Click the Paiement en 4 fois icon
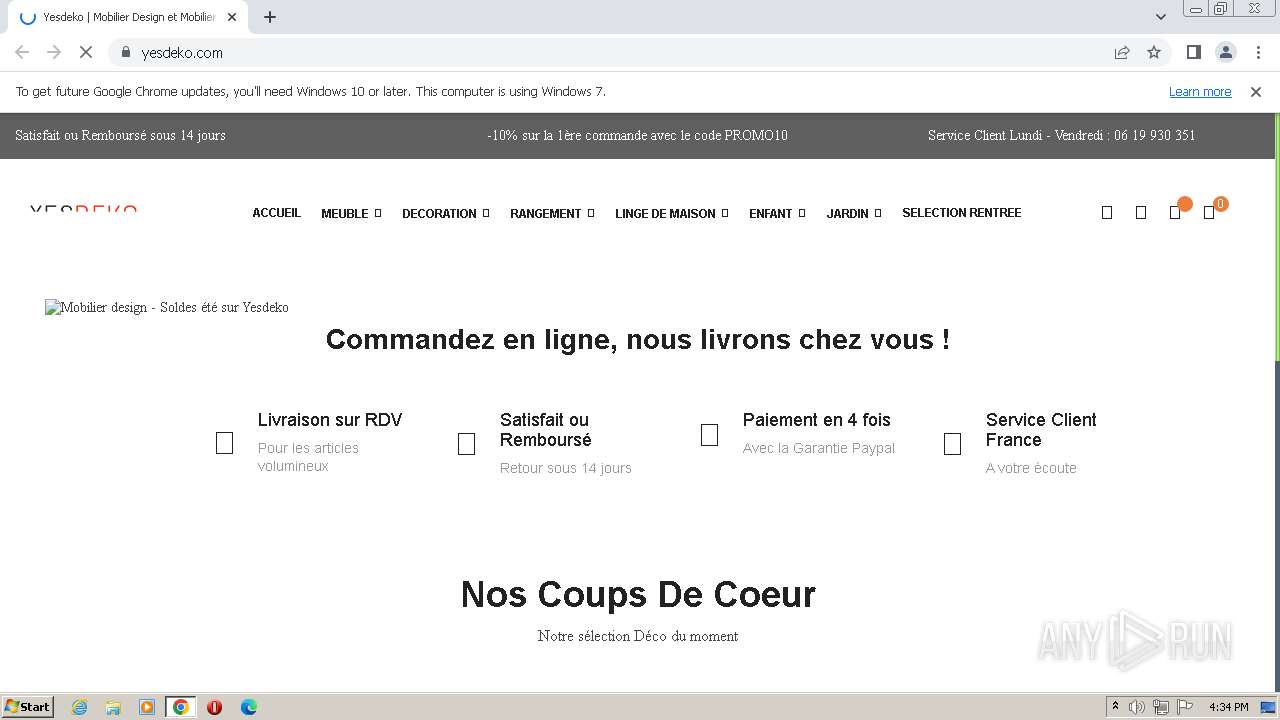The height and width of the screenshot is (720, 1280). tap(709, 435)
